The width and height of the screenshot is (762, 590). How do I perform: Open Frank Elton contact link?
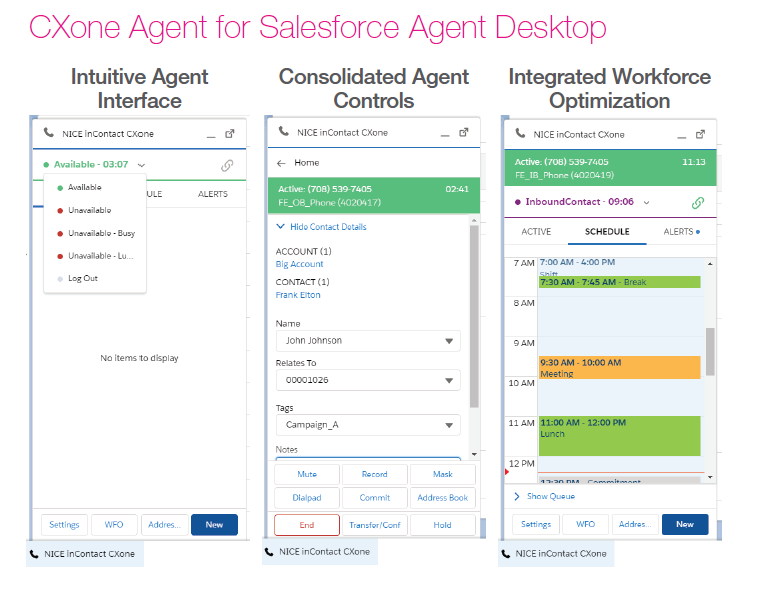pos(298,295)
